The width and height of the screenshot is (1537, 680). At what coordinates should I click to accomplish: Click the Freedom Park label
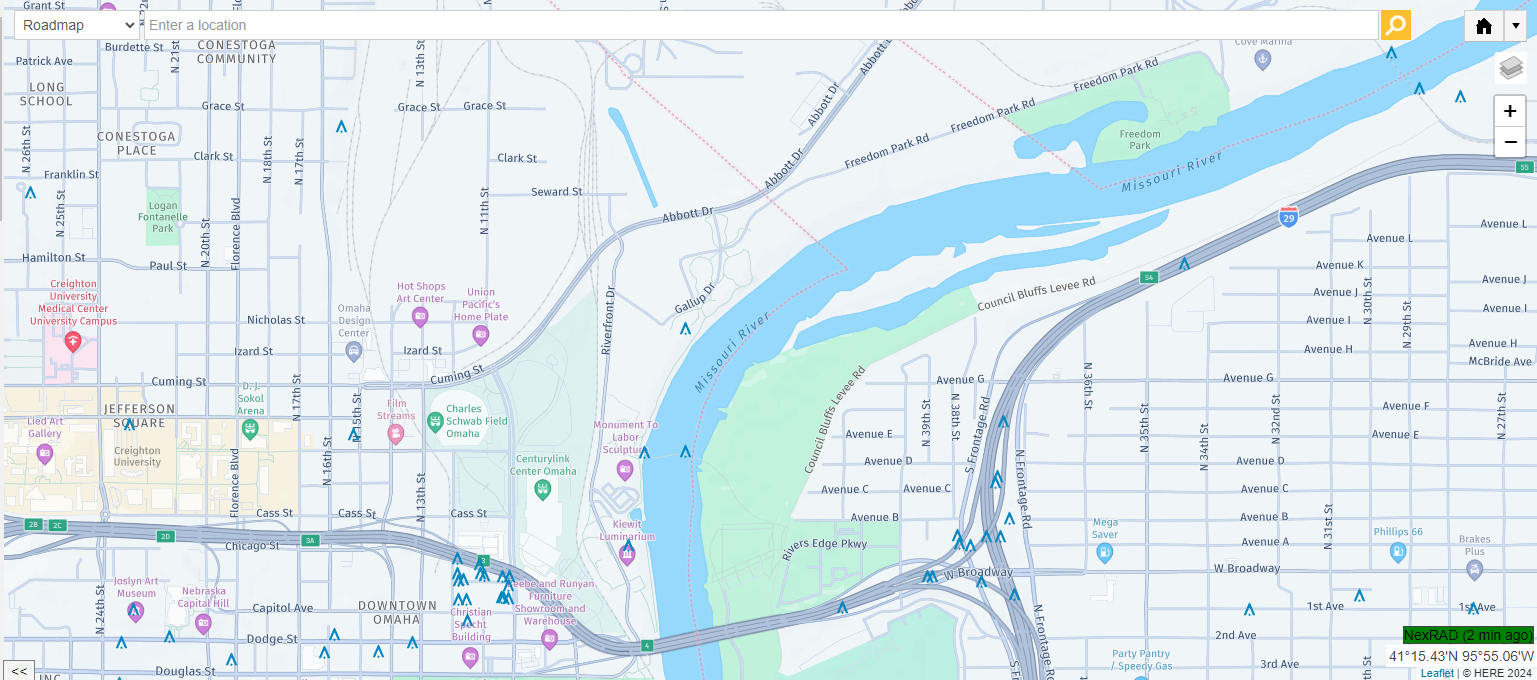pos(1140,140)
